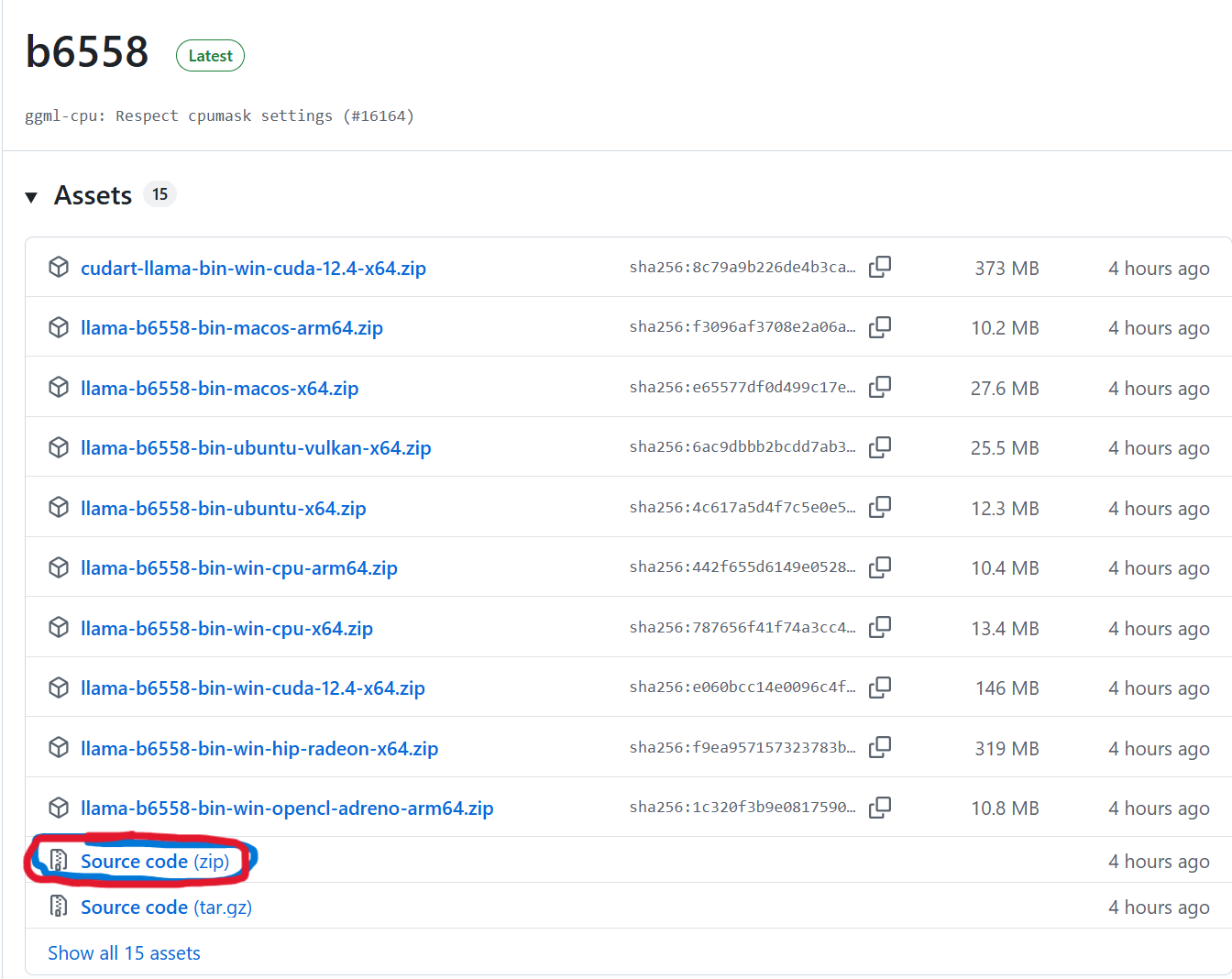Image resolution: width=1232 pixels, height=979 pixels.
Task: Copy sha256 of llama-b6558-bin-win-cuda-12.4-x64.zip
Action: [880, 687]
